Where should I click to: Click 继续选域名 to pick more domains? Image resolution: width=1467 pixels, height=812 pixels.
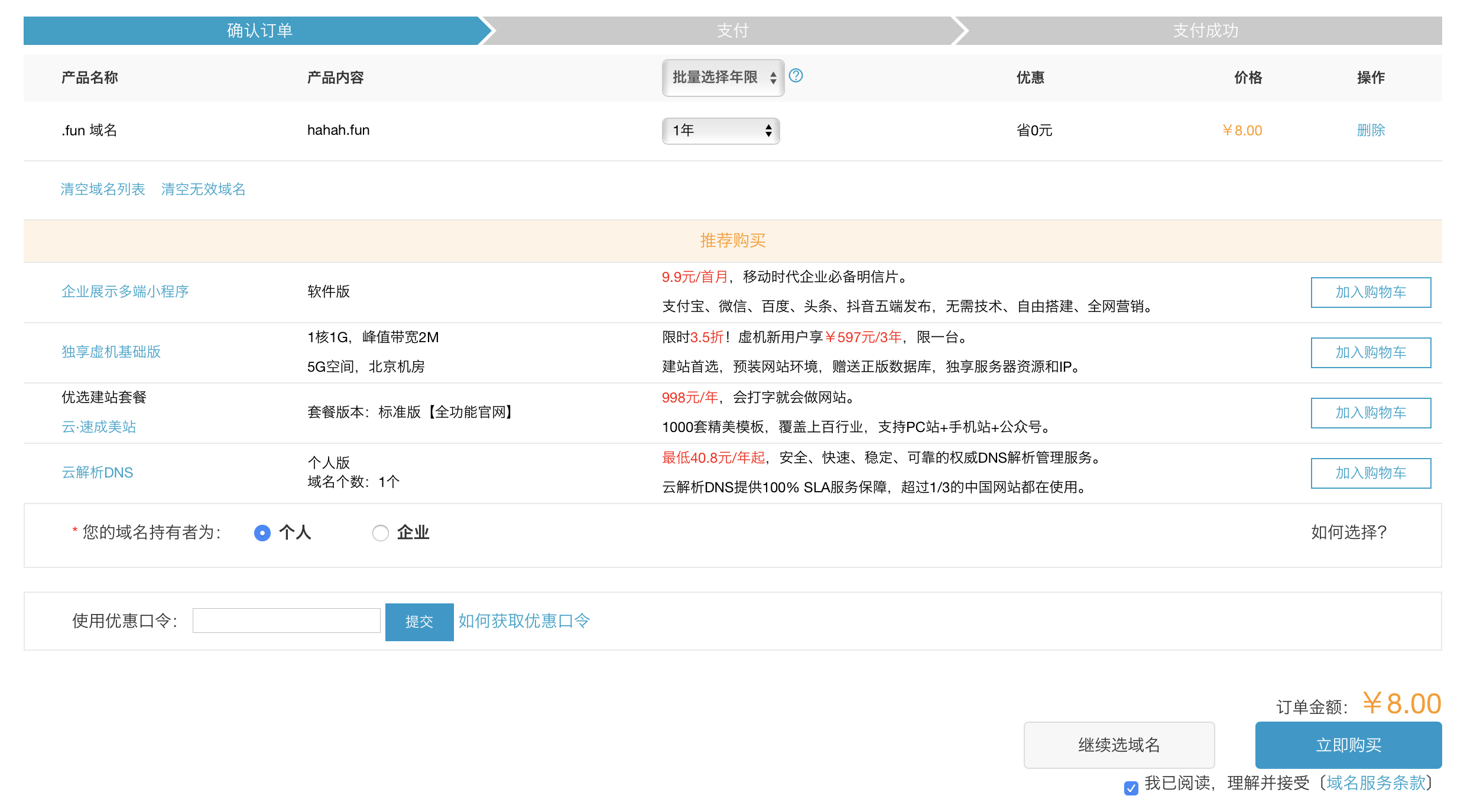coord(1118,745)
